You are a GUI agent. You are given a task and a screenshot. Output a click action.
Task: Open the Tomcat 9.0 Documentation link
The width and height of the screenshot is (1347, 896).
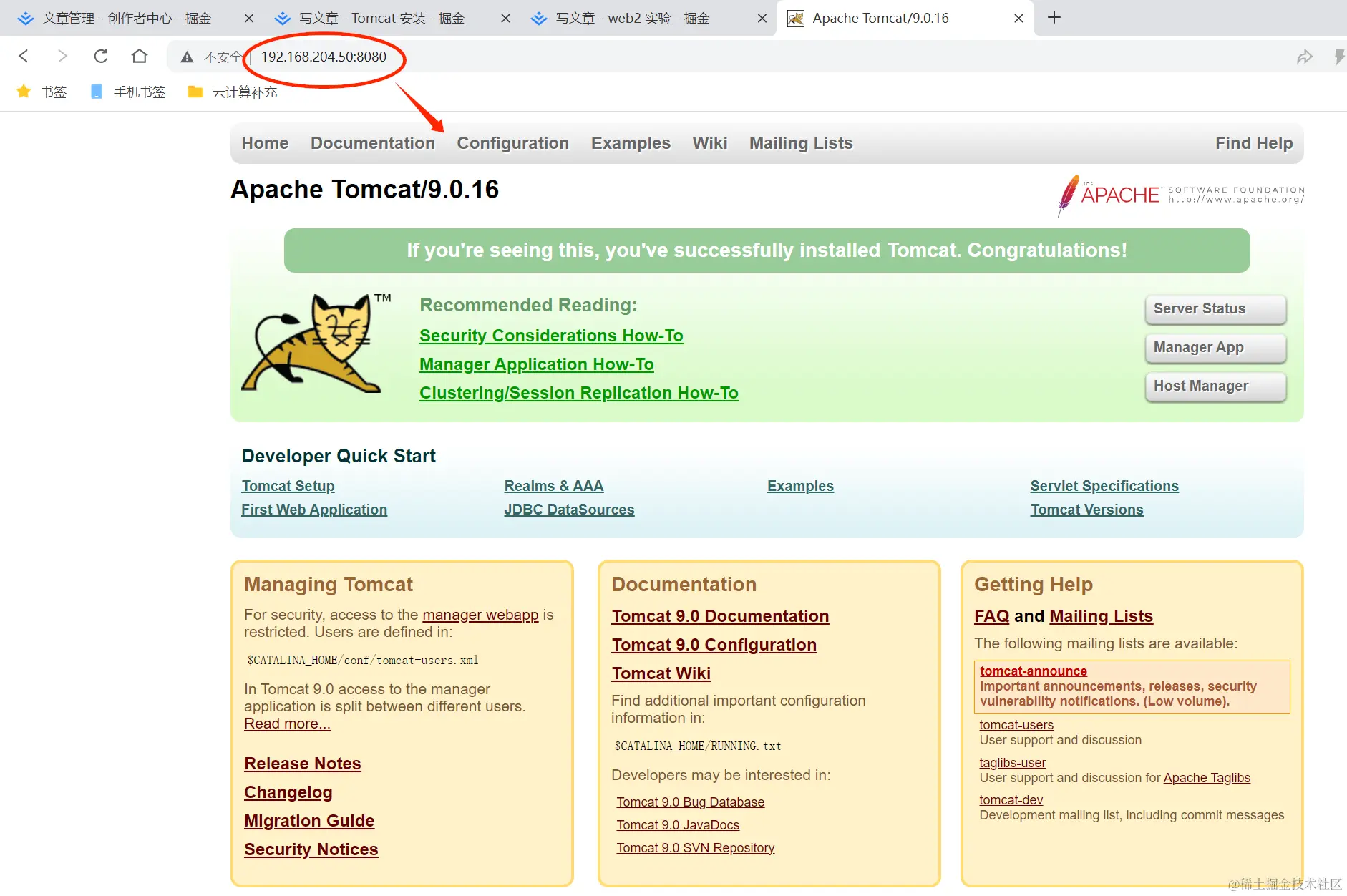point(720,616)
